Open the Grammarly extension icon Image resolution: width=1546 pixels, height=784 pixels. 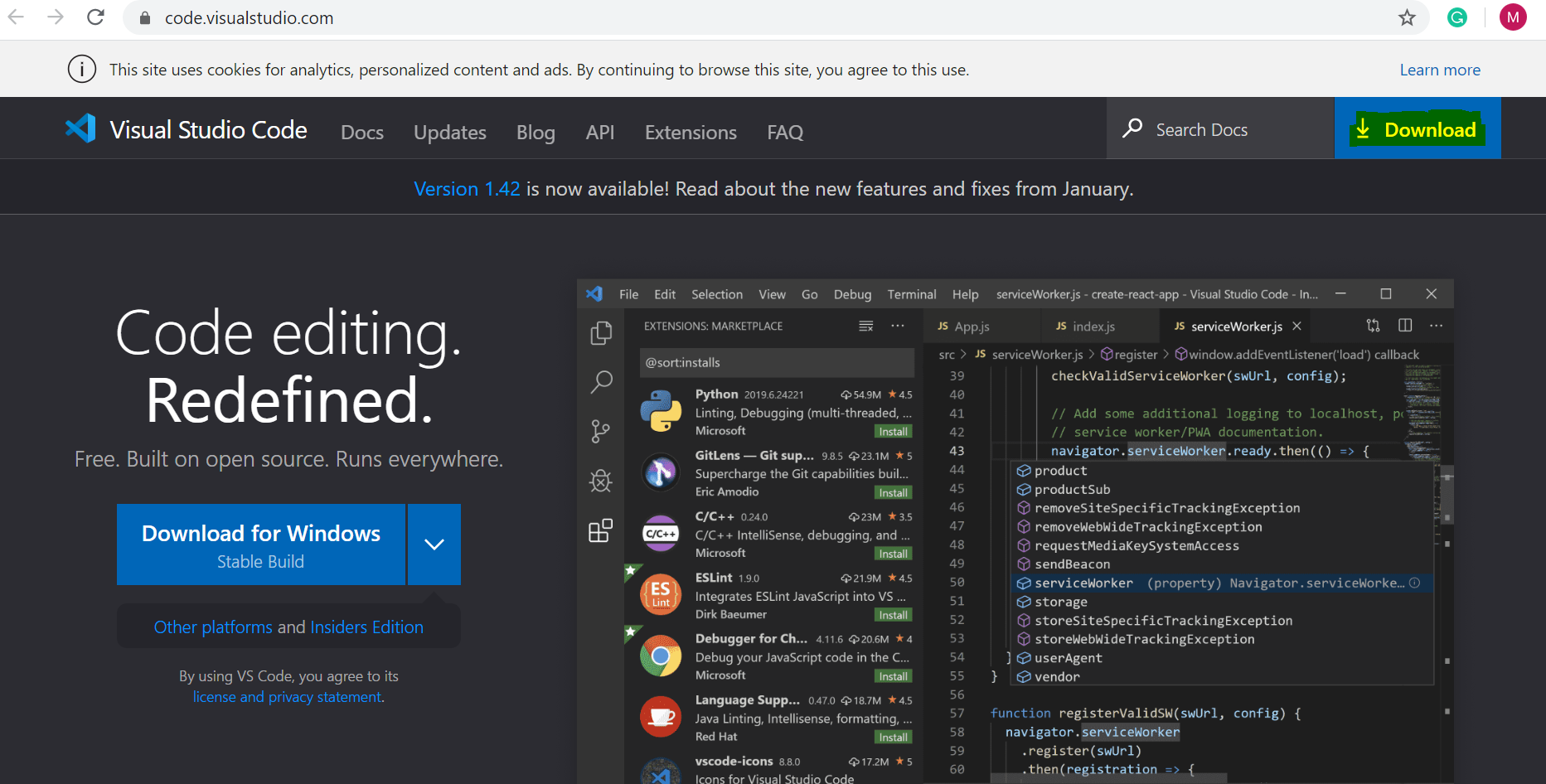(x=1457, y=17)
